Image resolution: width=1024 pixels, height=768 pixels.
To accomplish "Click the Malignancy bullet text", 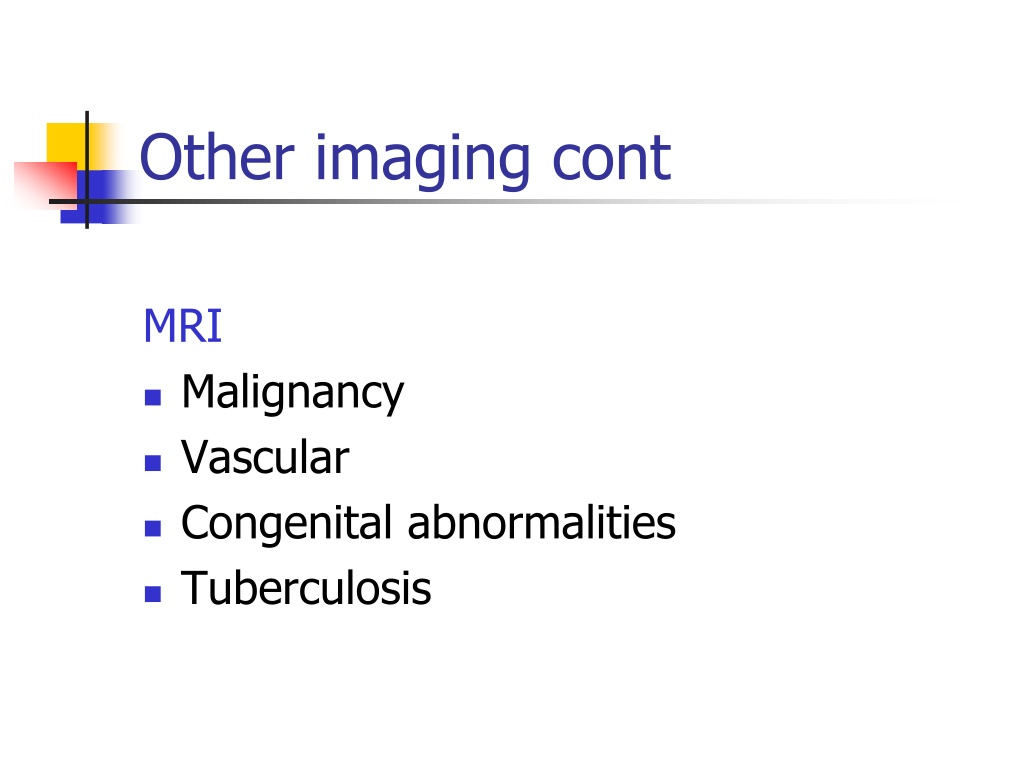I will 293,393.
